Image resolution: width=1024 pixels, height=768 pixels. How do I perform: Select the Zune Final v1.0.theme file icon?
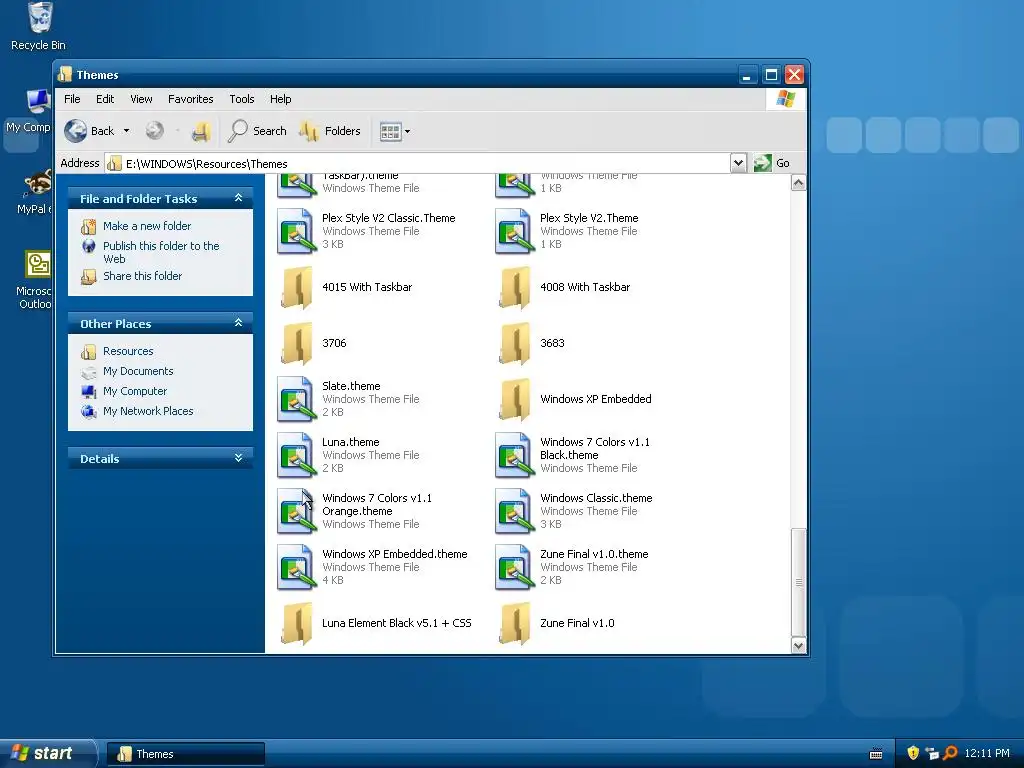514,567
